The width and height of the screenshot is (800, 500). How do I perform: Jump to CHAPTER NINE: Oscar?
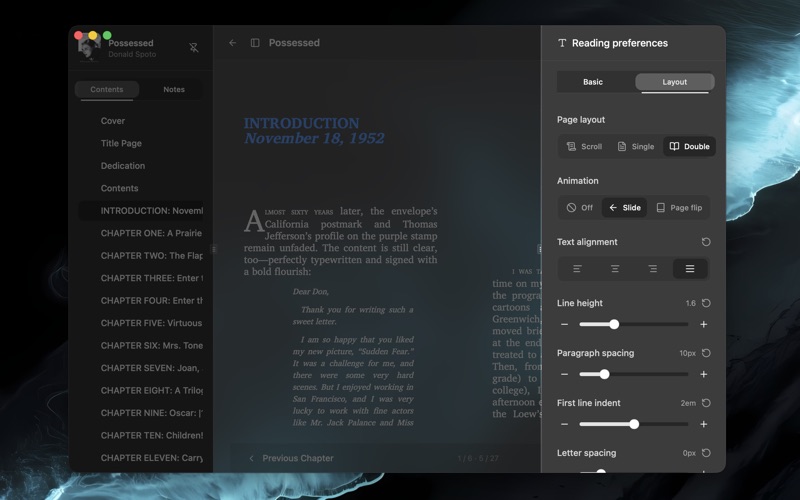(141, 413)
